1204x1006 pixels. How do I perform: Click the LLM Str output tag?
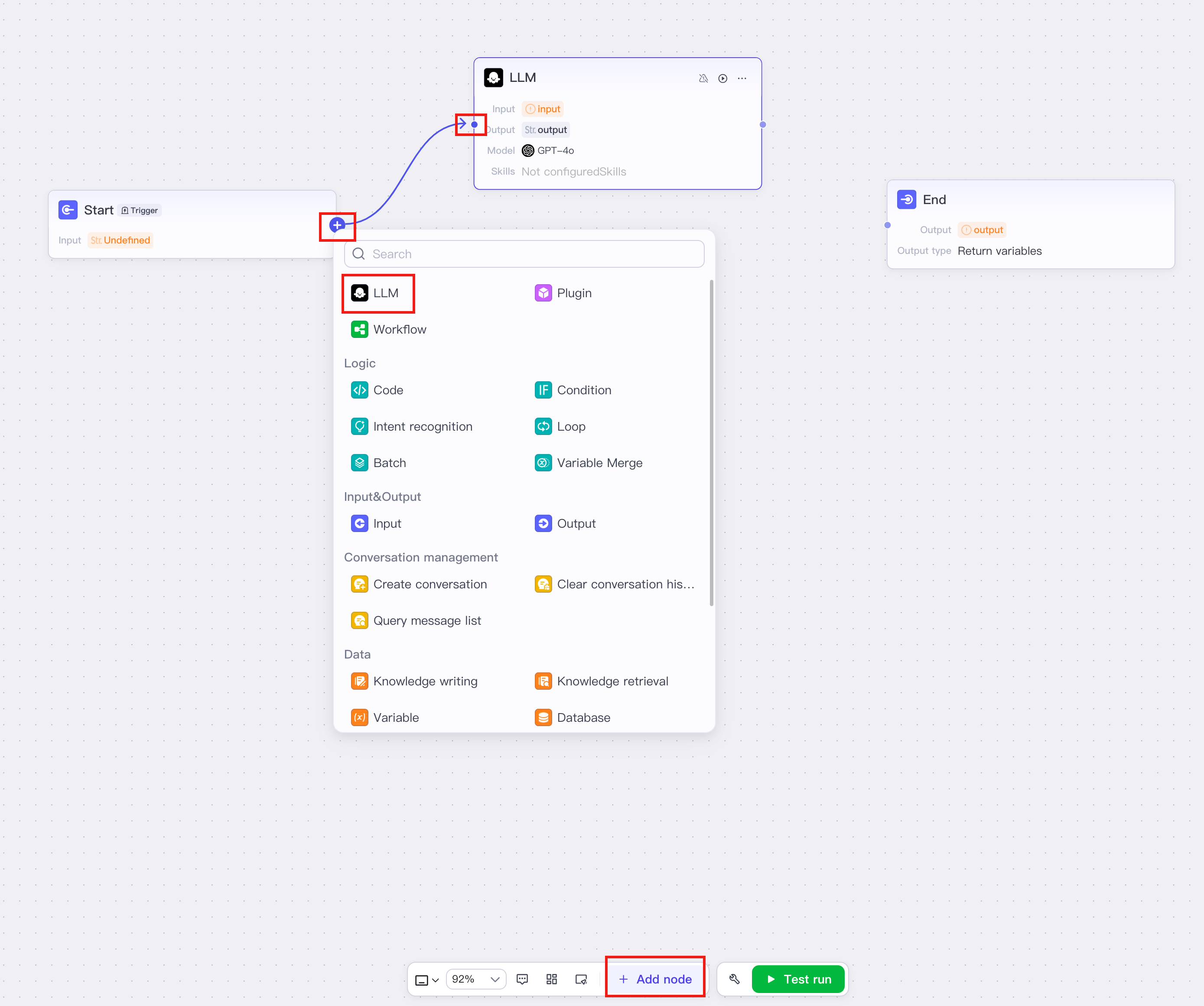545,130
